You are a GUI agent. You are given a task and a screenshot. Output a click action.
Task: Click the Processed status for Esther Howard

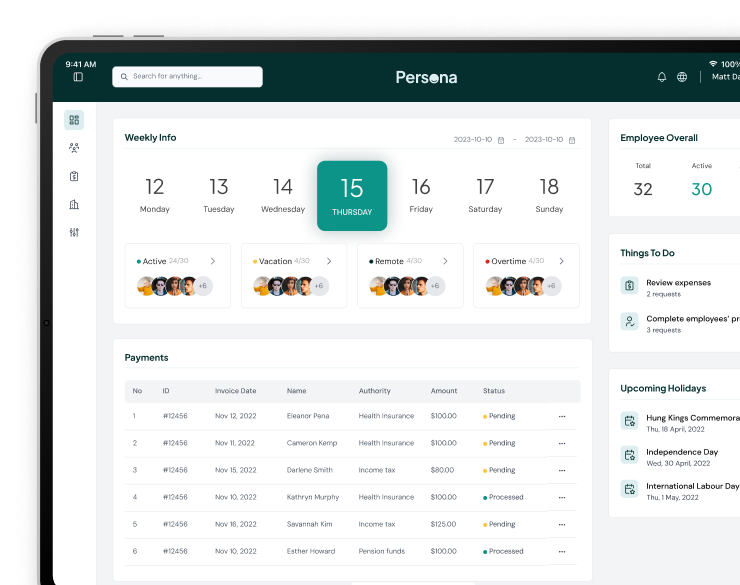pyautogui.click(x=503, y=551)
